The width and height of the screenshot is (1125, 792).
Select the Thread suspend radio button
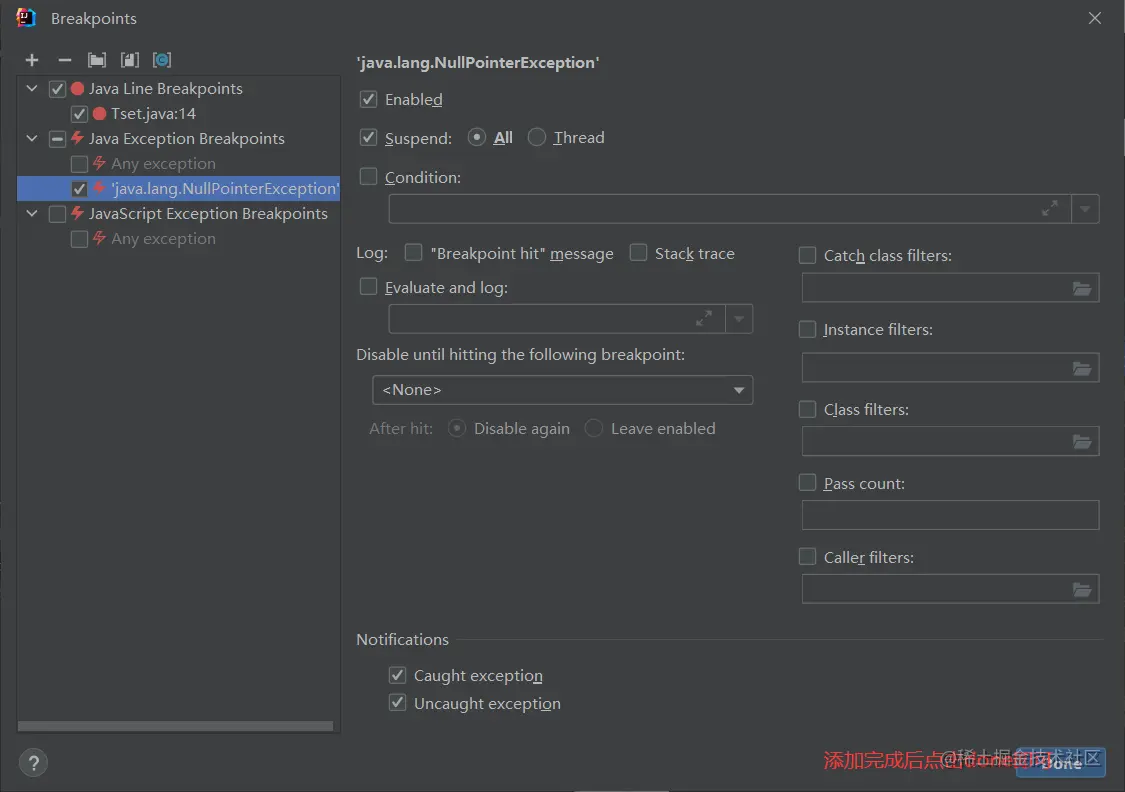pyautogui.click(x=537, y=137)
